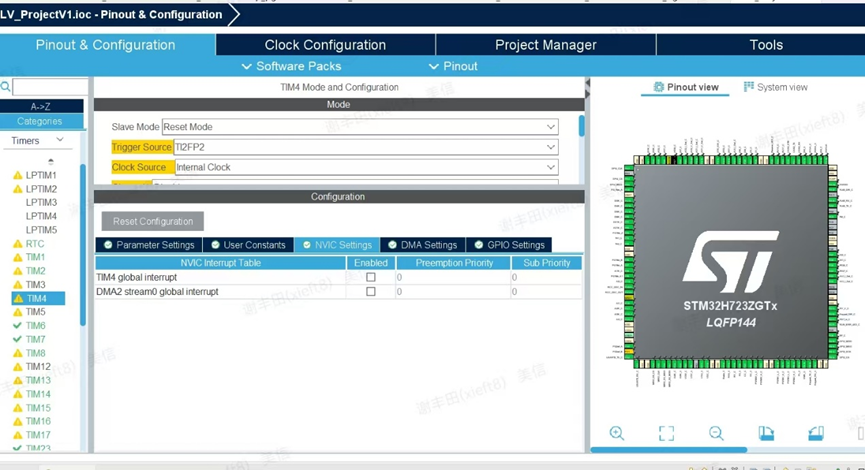Click the rotate-counterclockwise chip view icon
The image size is (865, 470).
tap(816, 434)
